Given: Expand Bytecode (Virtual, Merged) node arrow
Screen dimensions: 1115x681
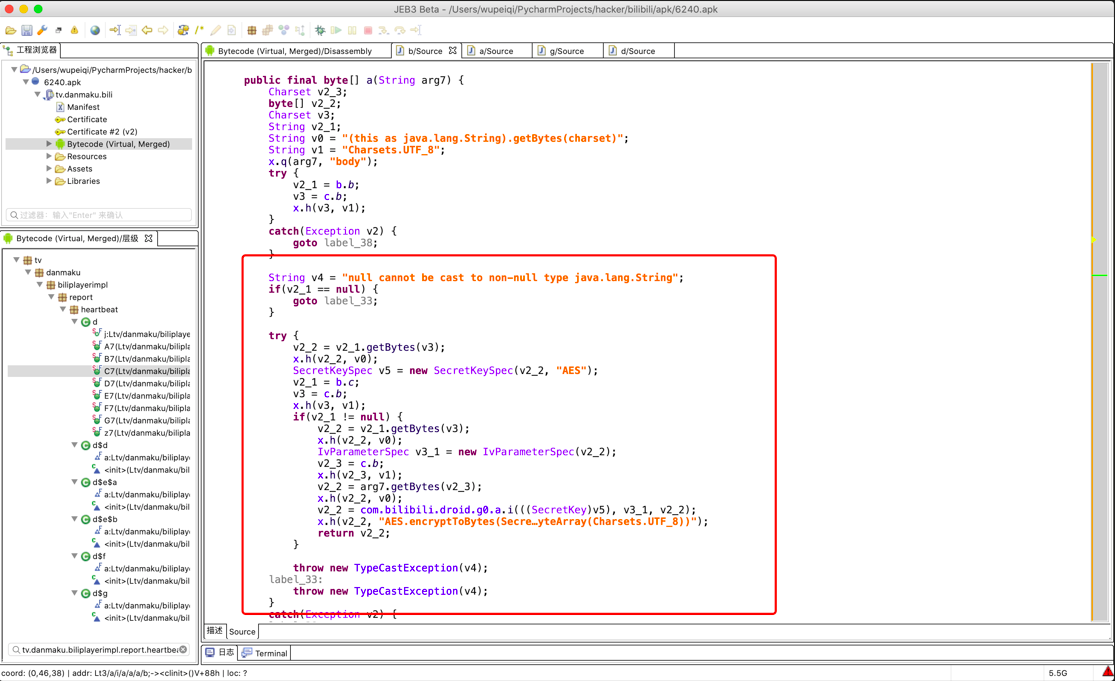Looking at the screenshot, I should [x=49, y=144].
